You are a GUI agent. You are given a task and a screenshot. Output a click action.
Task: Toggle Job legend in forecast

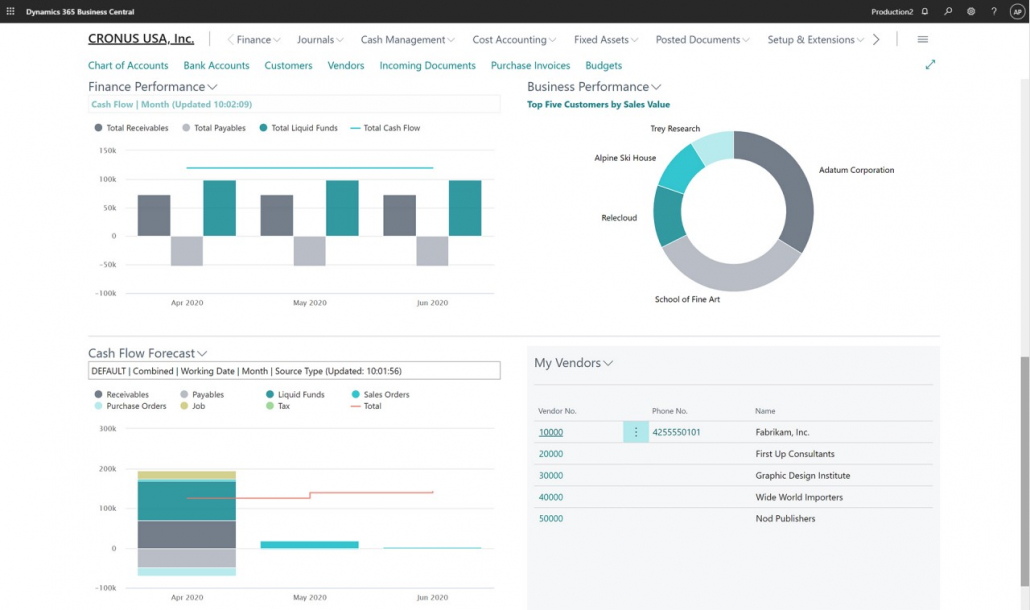click(192, 406)
